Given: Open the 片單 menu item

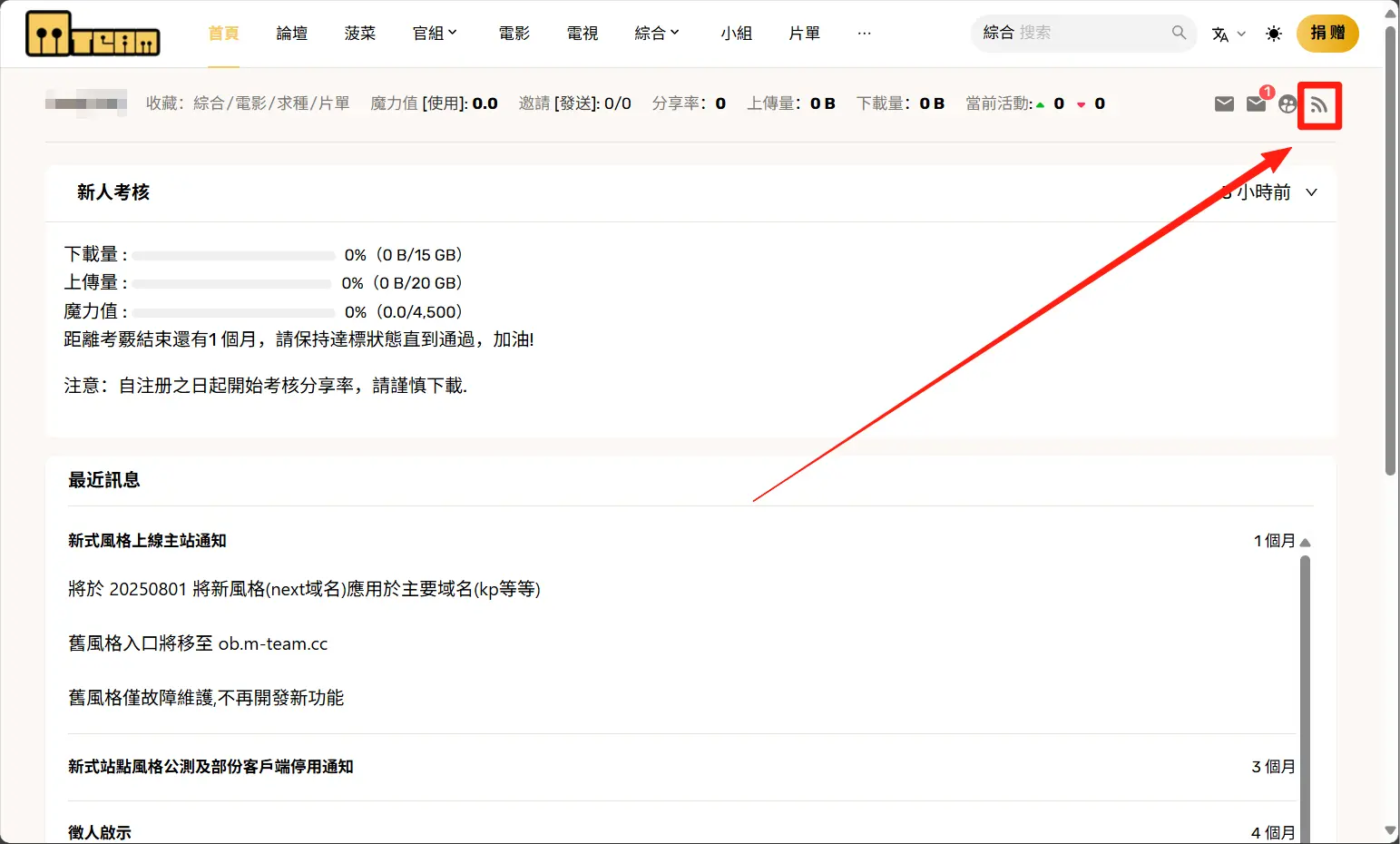Looking at the screenshot, I should (x=804, y=34).
